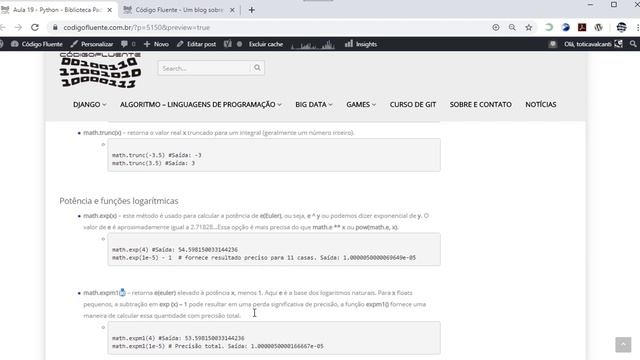Click code line math.expm1(4) #Saída: 53.598150033144236
The height and width of the screenshot is (360, 640).
click(x=178, y=338)
